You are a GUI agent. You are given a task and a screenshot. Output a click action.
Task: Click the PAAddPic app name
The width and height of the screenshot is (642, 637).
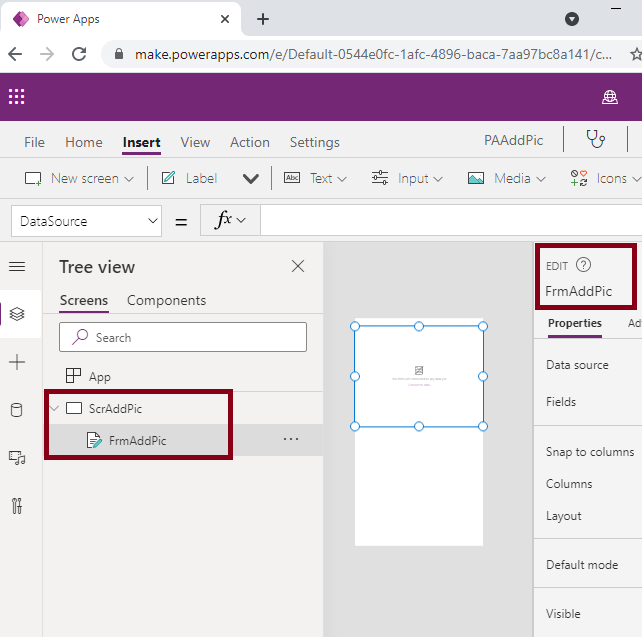coord(513,140)
